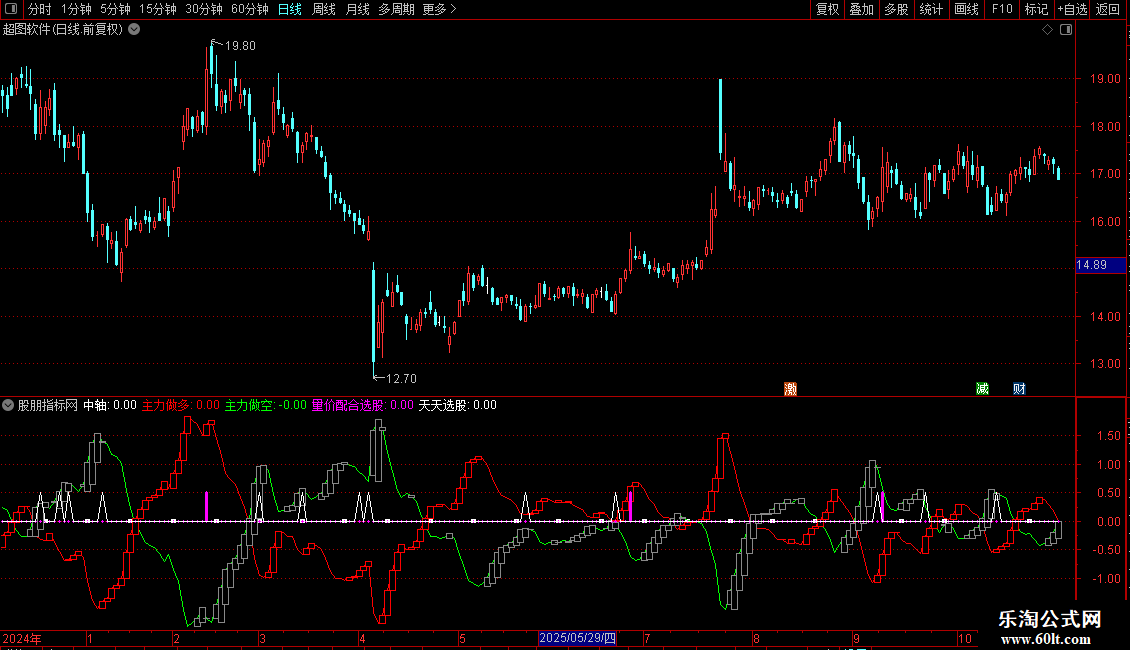Expand the 更多 periods menu
Viewport: 1130px width, 650px height.
click(x=440, y=9)
